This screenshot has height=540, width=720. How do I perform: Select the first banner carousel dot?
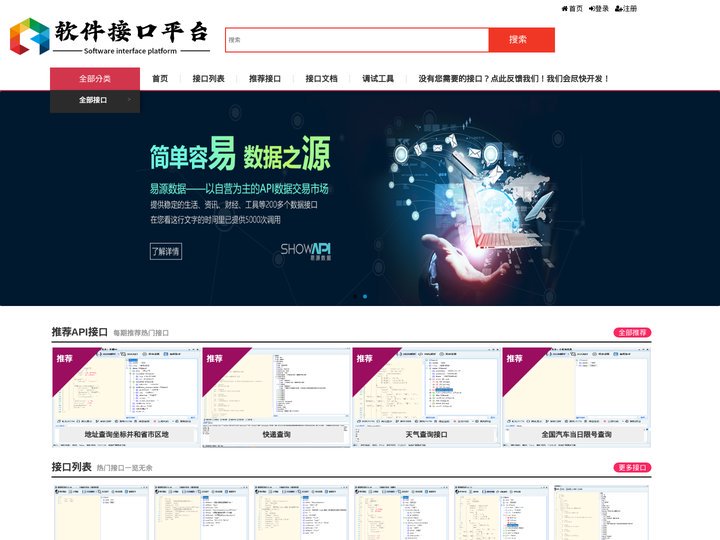point(355,296)
